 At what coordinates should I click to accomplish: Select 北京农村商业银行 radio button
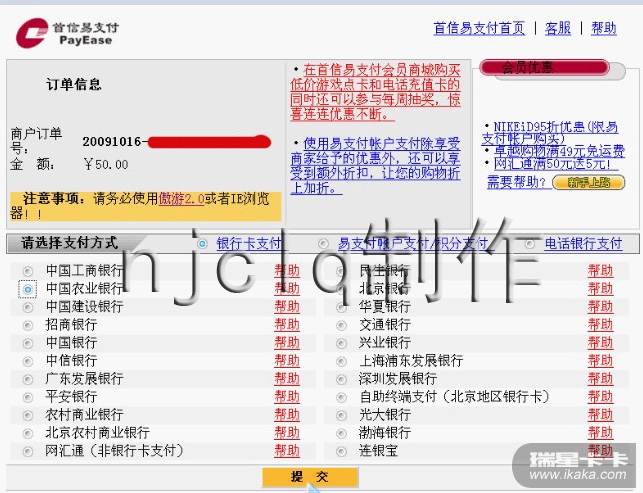28,434
